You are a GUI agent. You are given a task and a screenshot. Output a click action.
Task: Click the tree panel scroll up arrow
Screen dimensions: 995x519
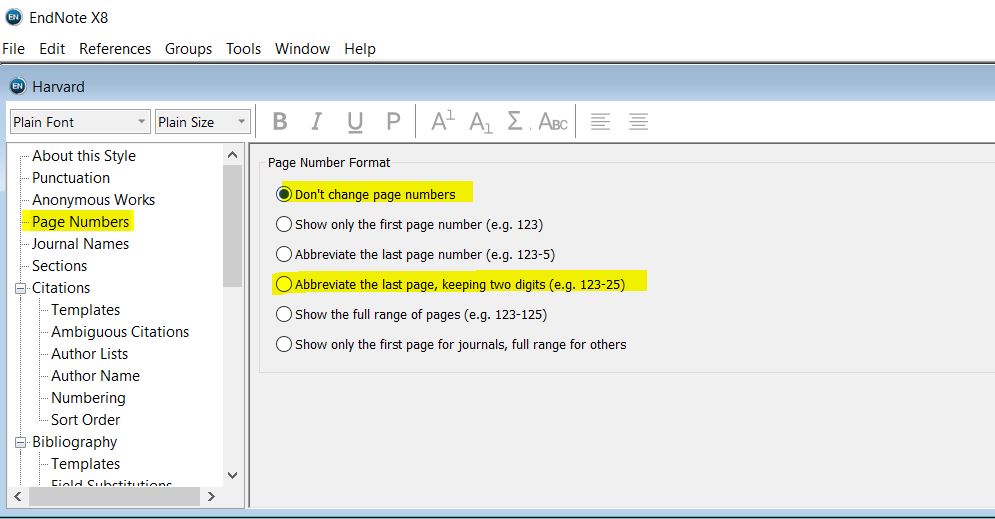(x=232, y=154)
